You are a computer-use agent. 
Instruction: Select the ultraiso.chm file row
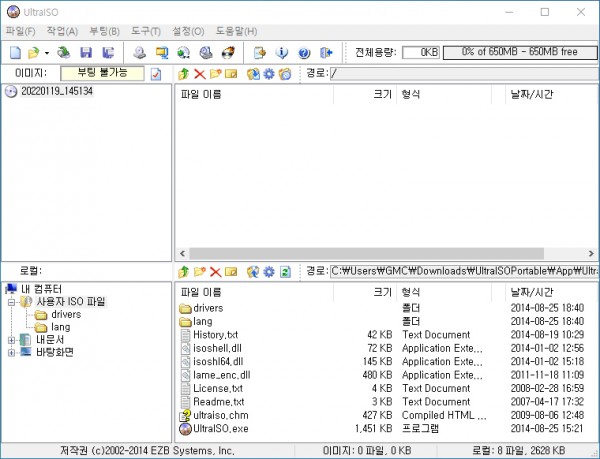[387, 415]
